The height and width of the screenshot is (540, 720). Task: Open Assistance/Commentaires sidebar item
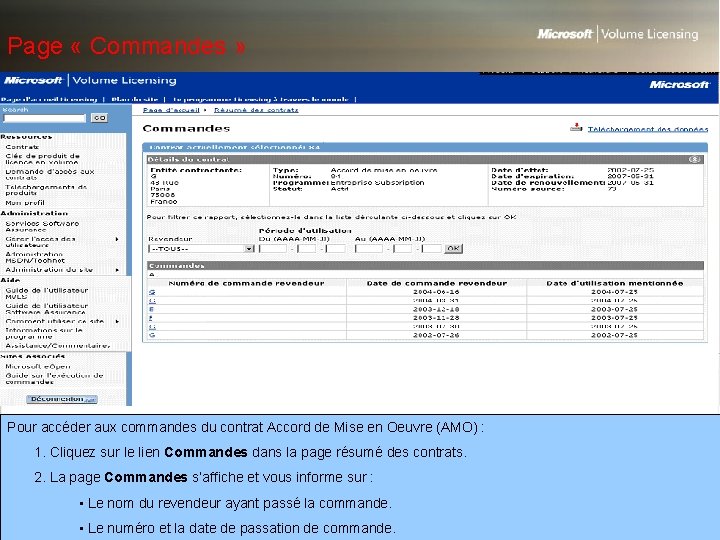[57, 345]
